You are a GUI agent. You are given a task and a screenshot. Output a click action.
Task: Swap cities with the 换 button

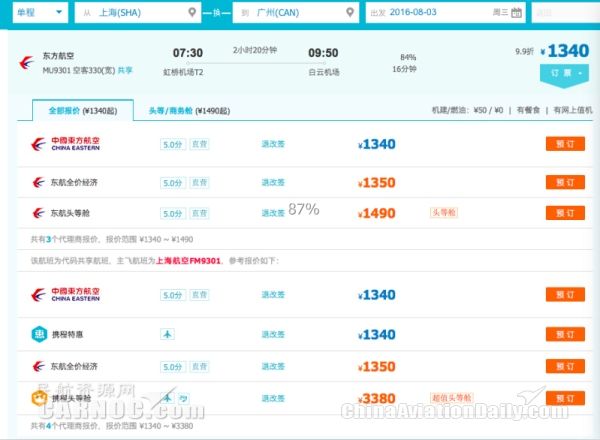[217, 13]
